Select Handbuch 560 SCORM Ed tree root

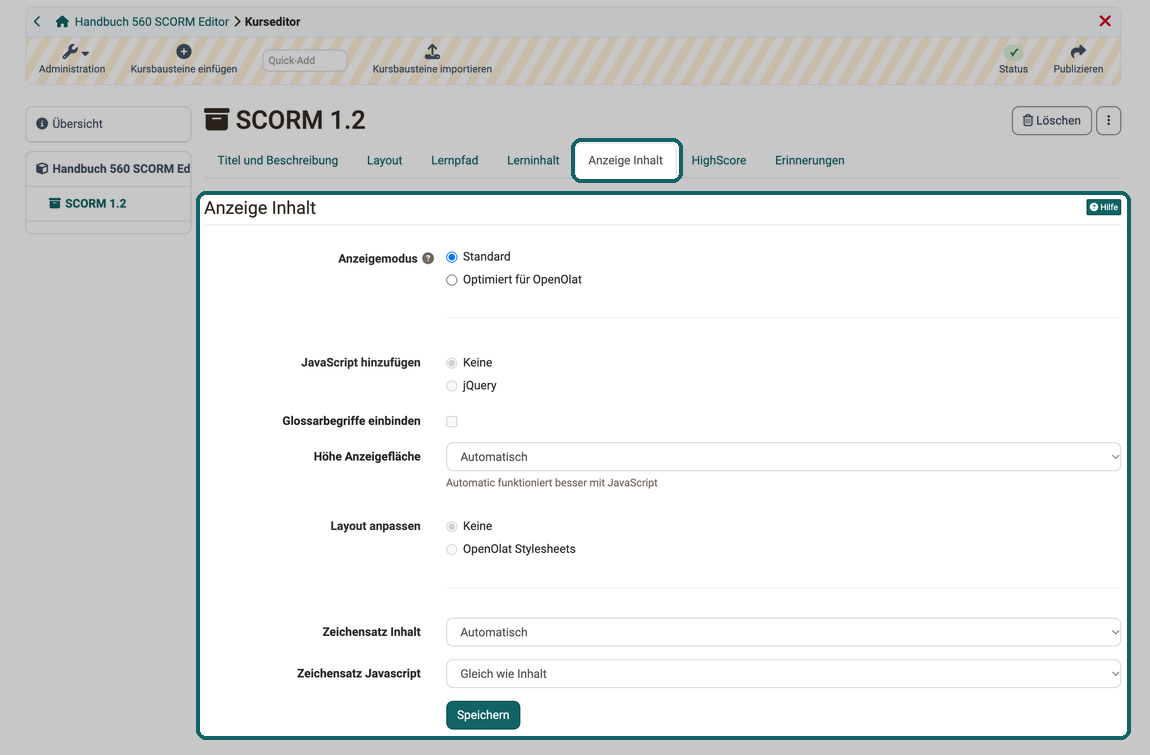(114, 169)
